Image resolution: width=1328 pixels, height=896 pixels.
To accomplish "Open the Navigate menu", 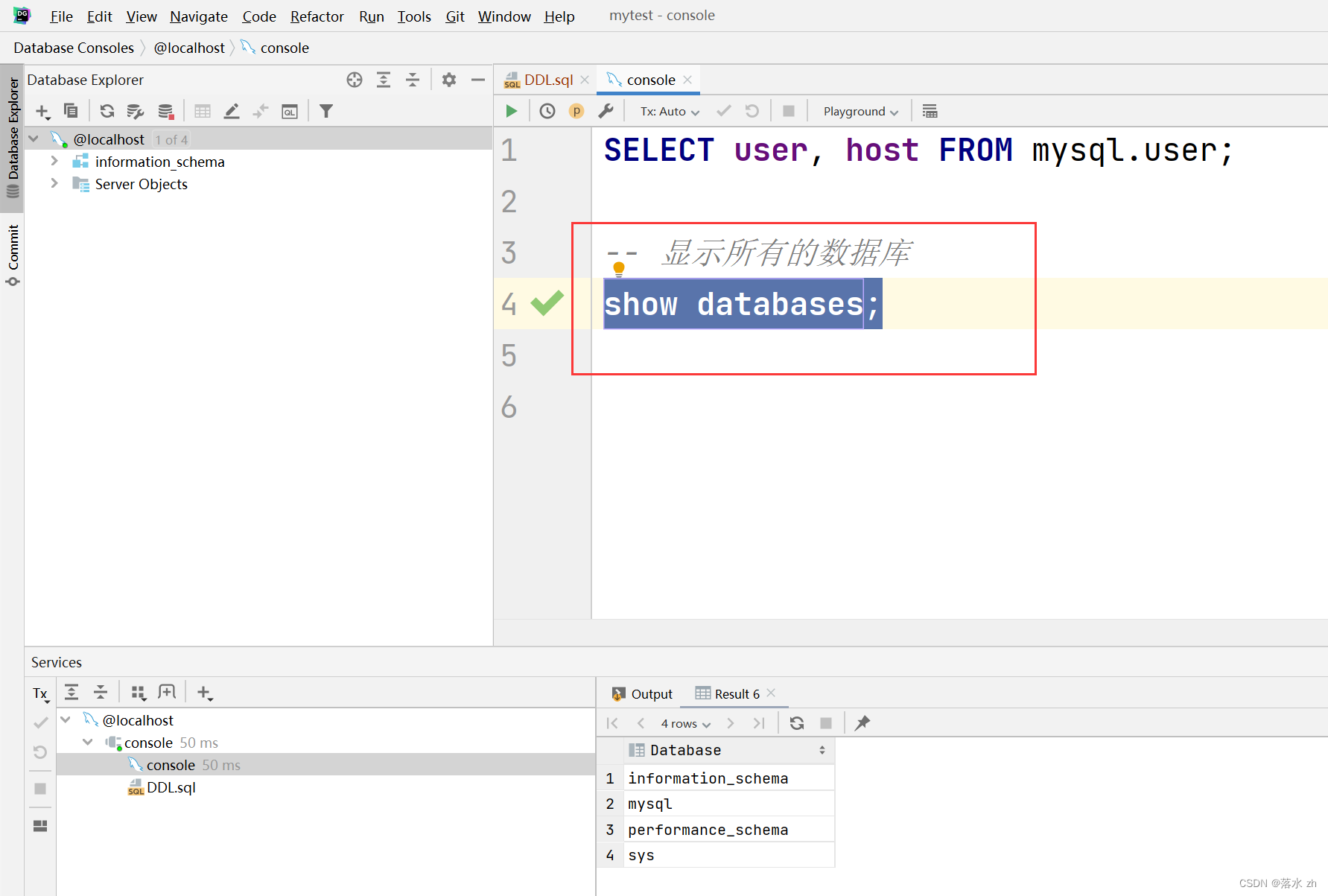I will 199,16.
